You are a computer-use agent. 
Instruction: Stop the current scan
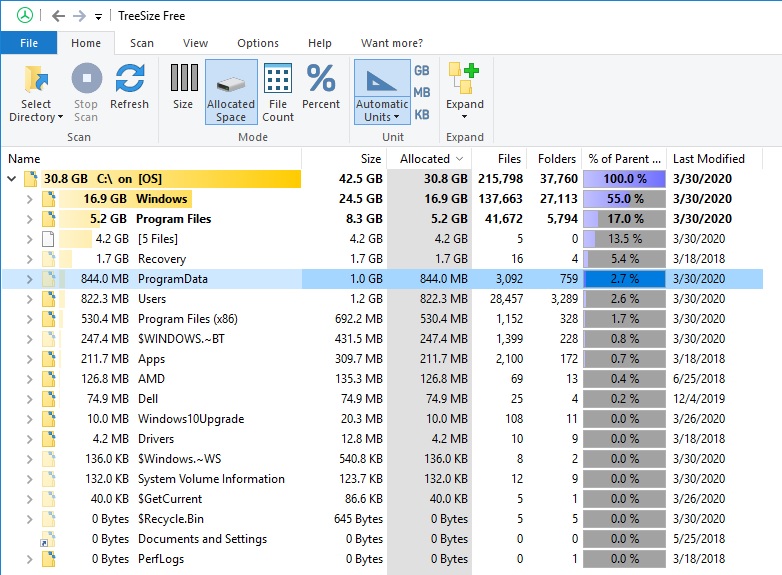point(86,93)
